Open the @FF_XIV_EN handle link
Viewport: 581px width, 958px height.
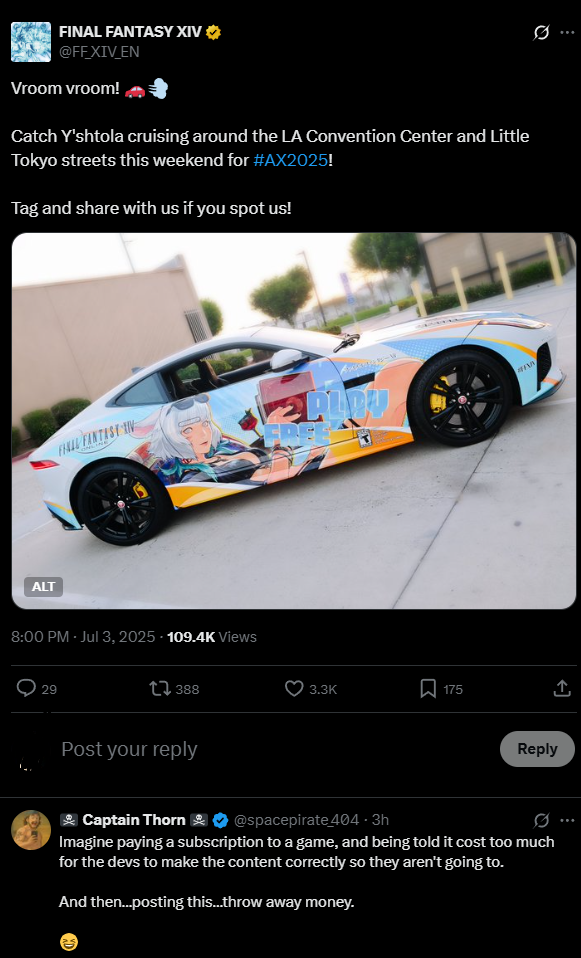click(x=99, y=52)
